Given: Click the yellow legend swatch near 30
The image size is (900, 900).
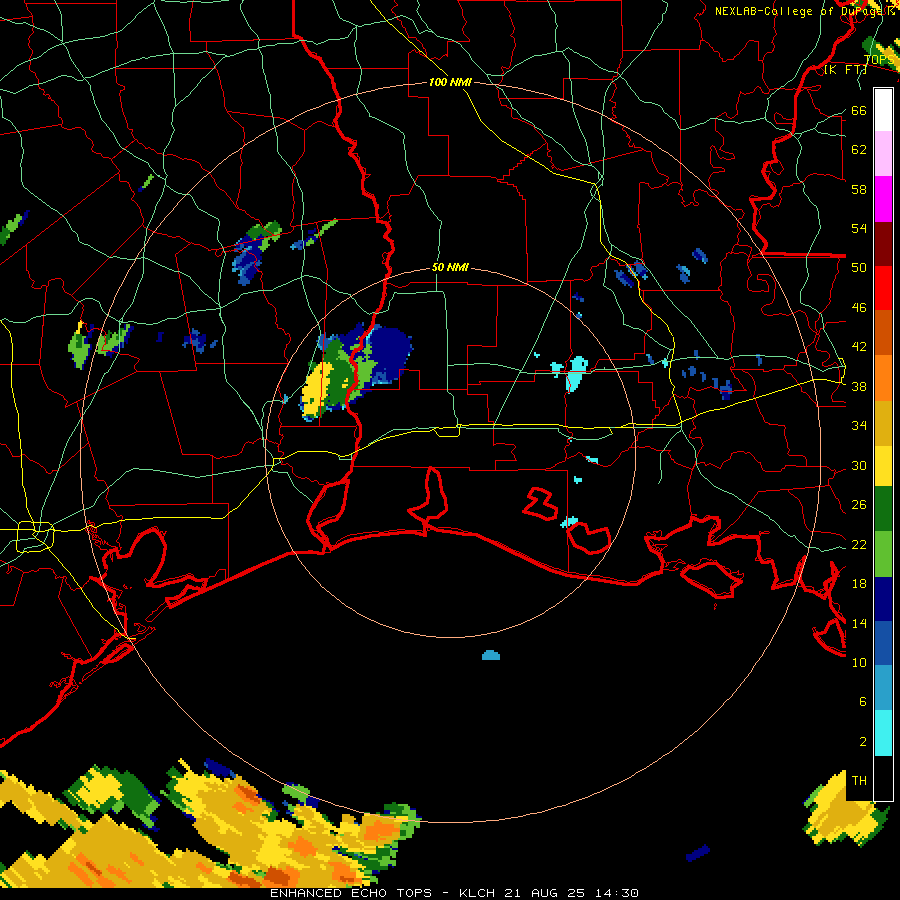Looking at the screenshot, I should (883, 466).
